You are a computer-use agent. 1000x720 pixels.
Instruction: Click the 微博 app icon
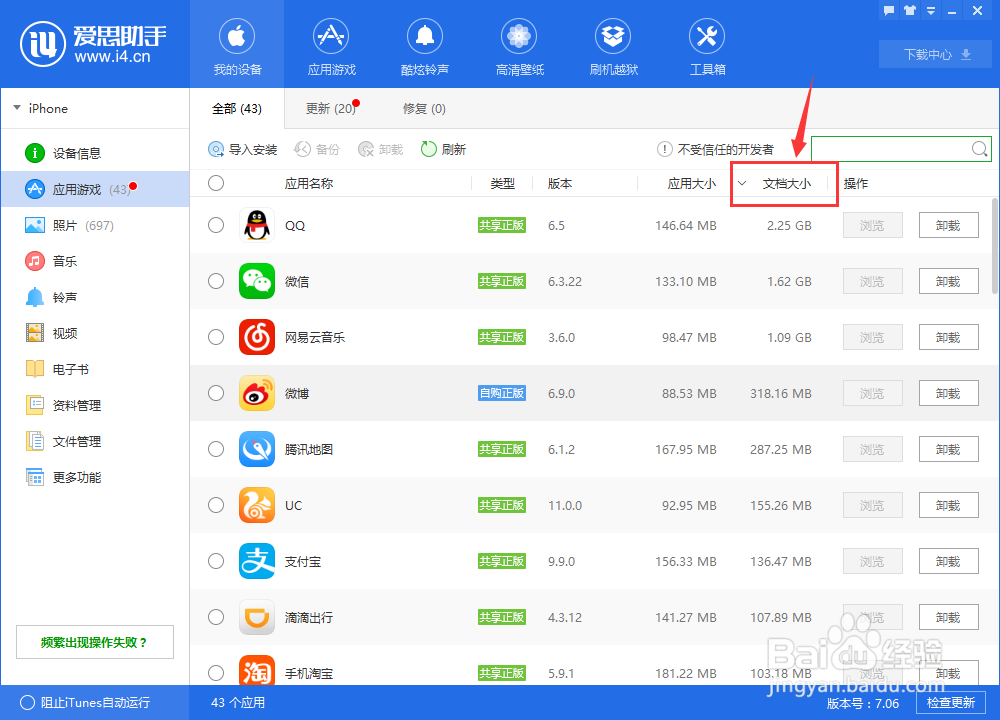(x=256, y=393)
